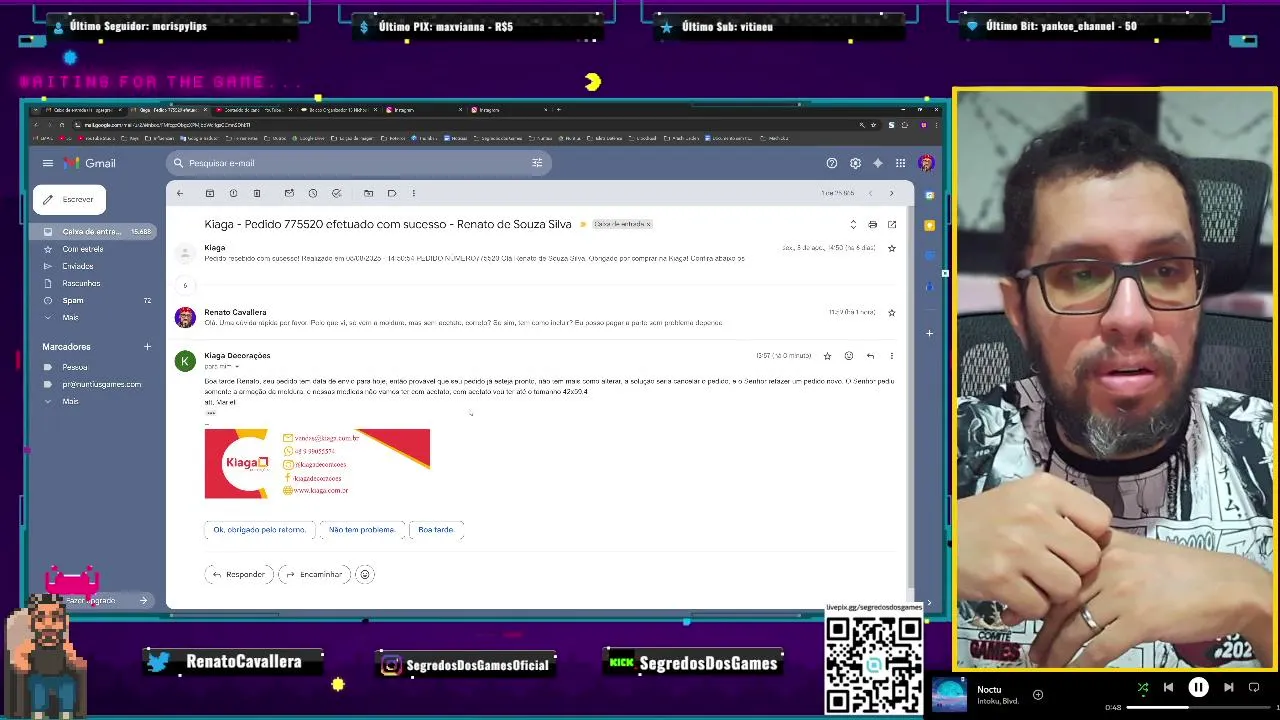Open the Rascunhos drafts folder

81,283
